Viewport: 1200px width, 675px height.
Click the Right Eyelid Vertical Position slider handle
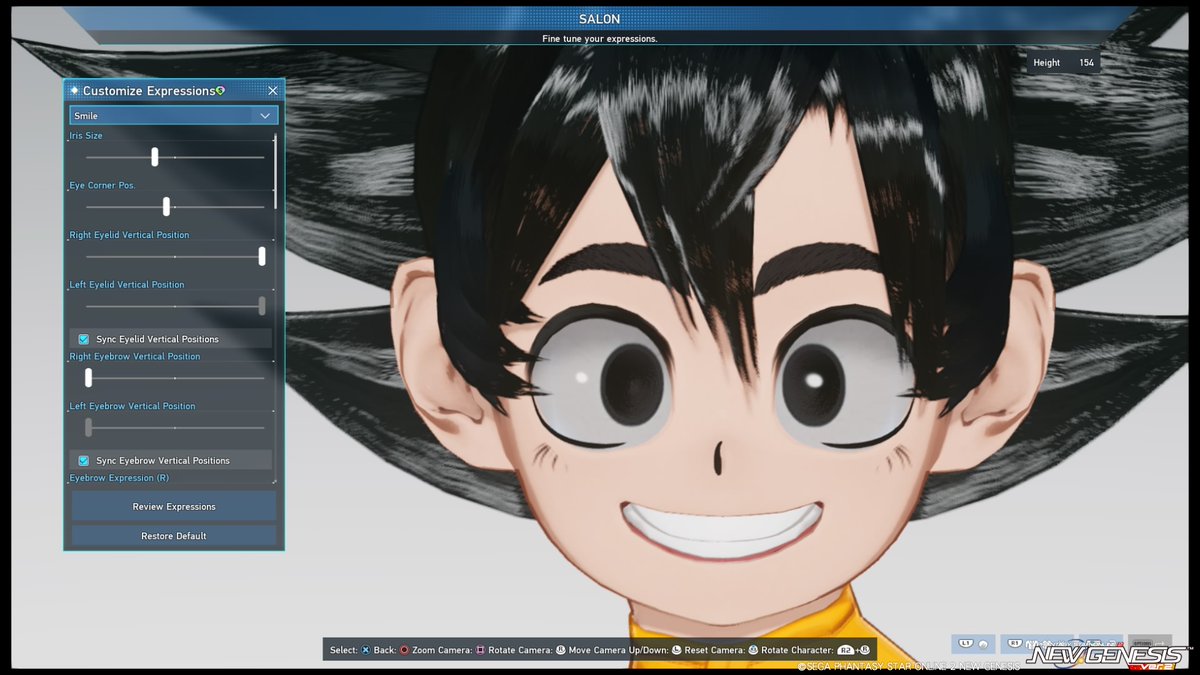[x=262, y=256]
